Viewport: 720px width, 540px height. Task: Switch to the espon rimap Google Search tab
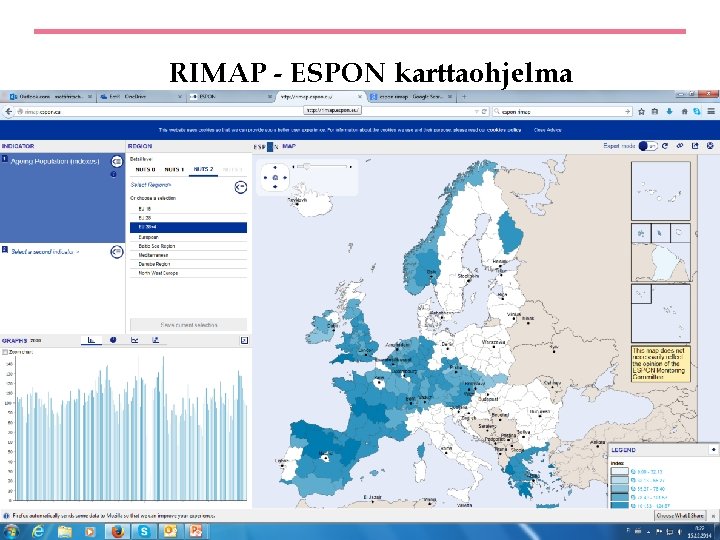[411, 96]
